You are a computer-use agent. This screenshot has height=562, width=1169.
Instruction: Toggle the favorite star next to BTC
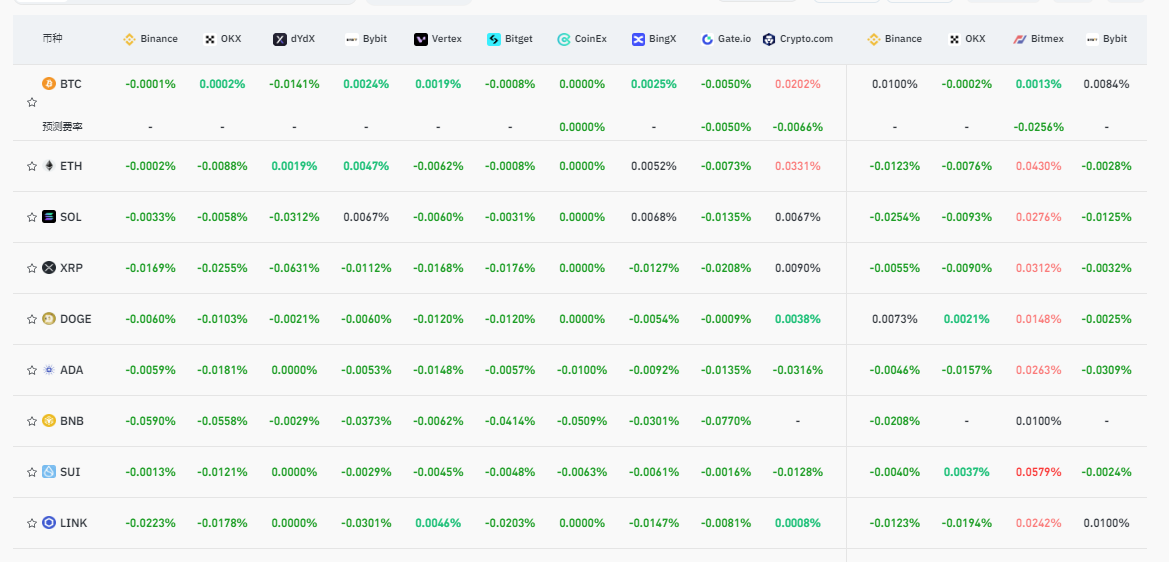pos(31,102)
